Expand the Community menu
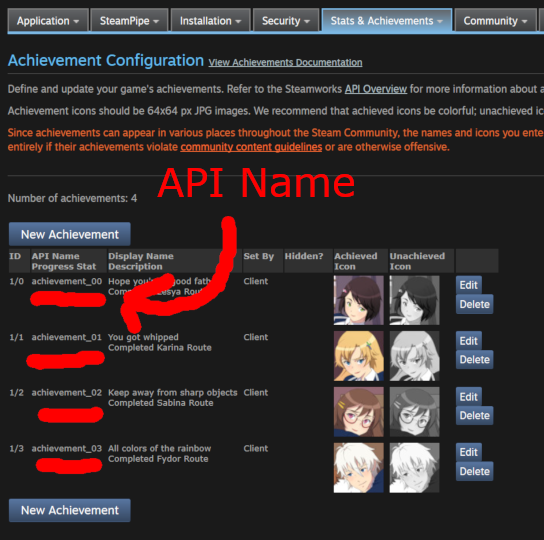This screenshot has height=540, width=544. point(495,21)
